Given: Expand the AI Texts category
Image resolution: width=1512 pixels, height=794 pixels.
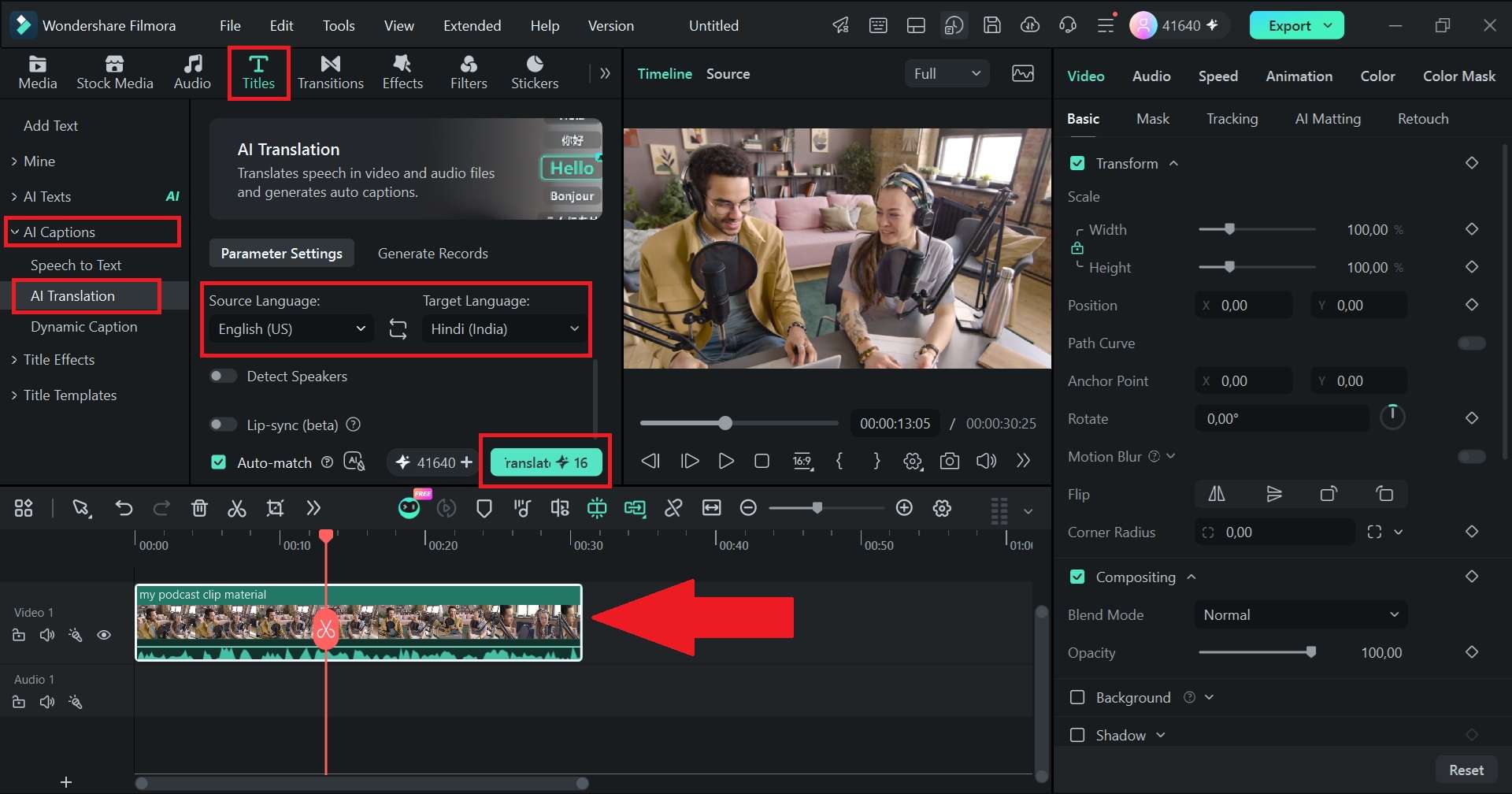Looking at the screenshot, I should (x=14, y=196).
